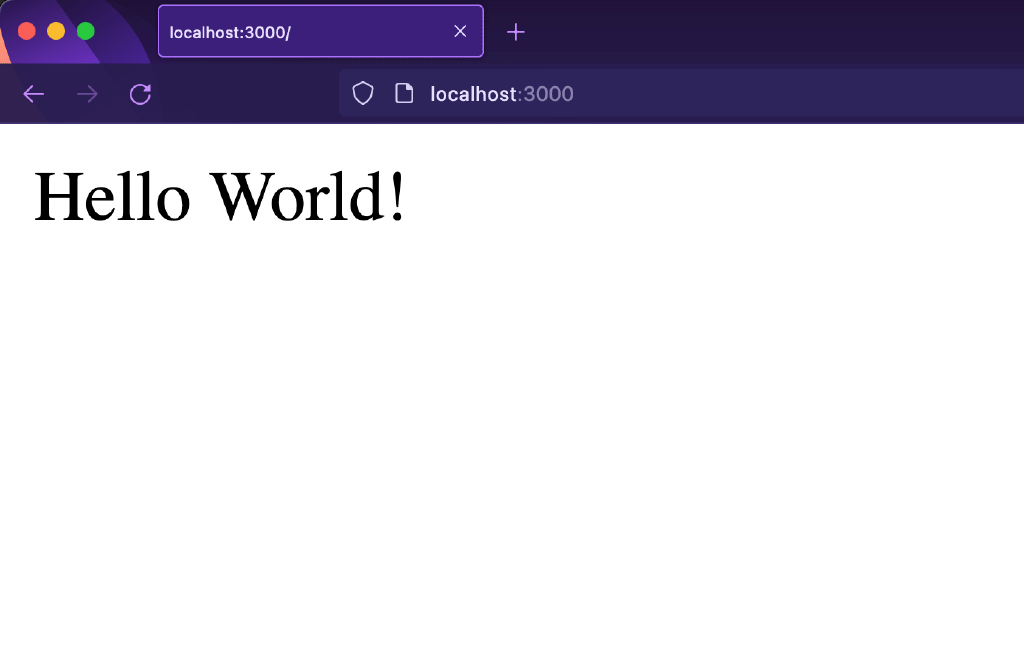Select the localhost:3000/ tab
Viewport: 1024px width, 667px height.
(x=300, y=32)
